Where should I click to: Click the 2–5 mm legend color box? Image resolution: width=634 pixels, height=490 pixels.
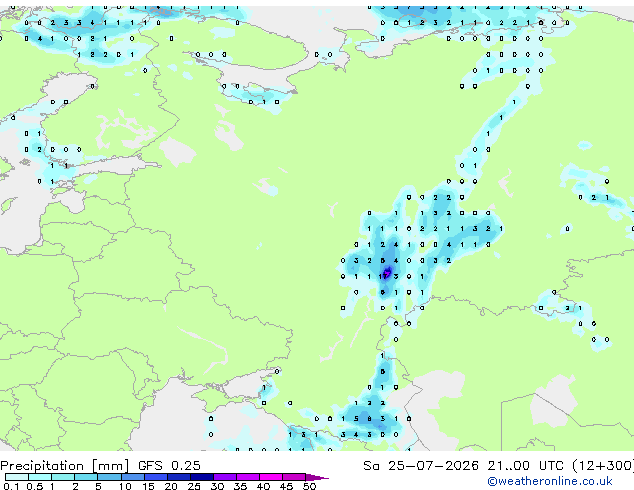[86, 477]
